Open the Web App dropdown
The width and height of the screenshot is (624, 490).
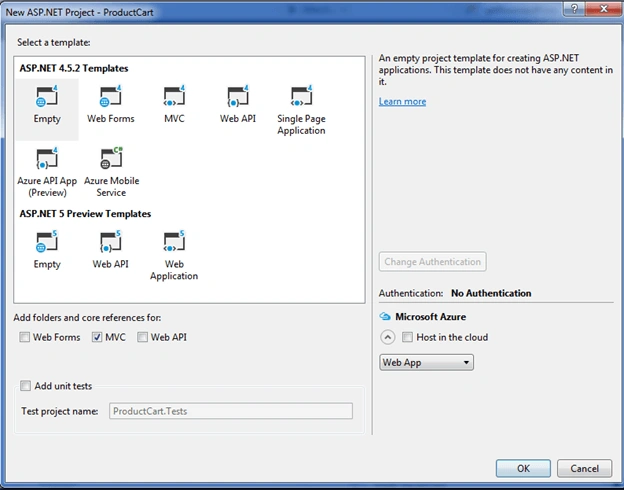(x=426, y=362)
